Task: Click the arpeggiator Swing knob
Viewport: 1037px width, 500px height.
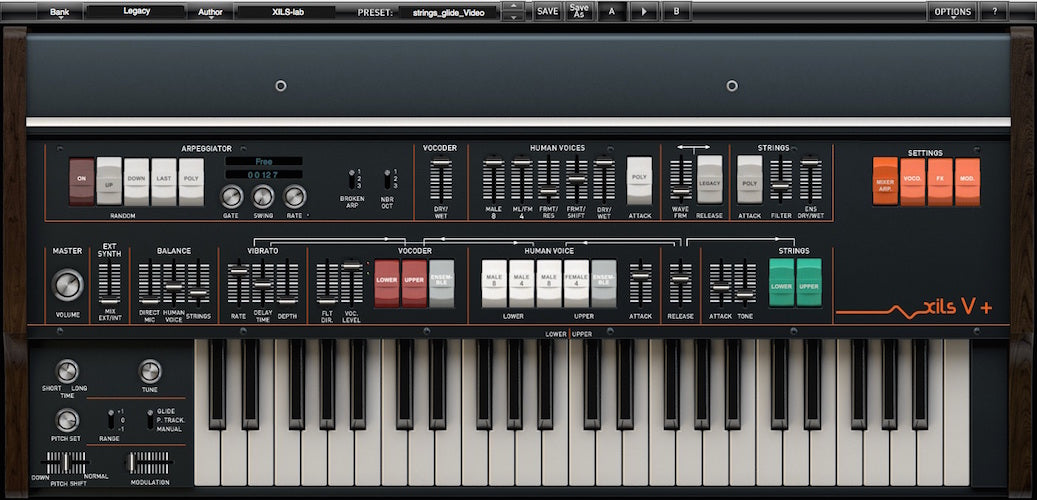Action: tap(263, 196)
